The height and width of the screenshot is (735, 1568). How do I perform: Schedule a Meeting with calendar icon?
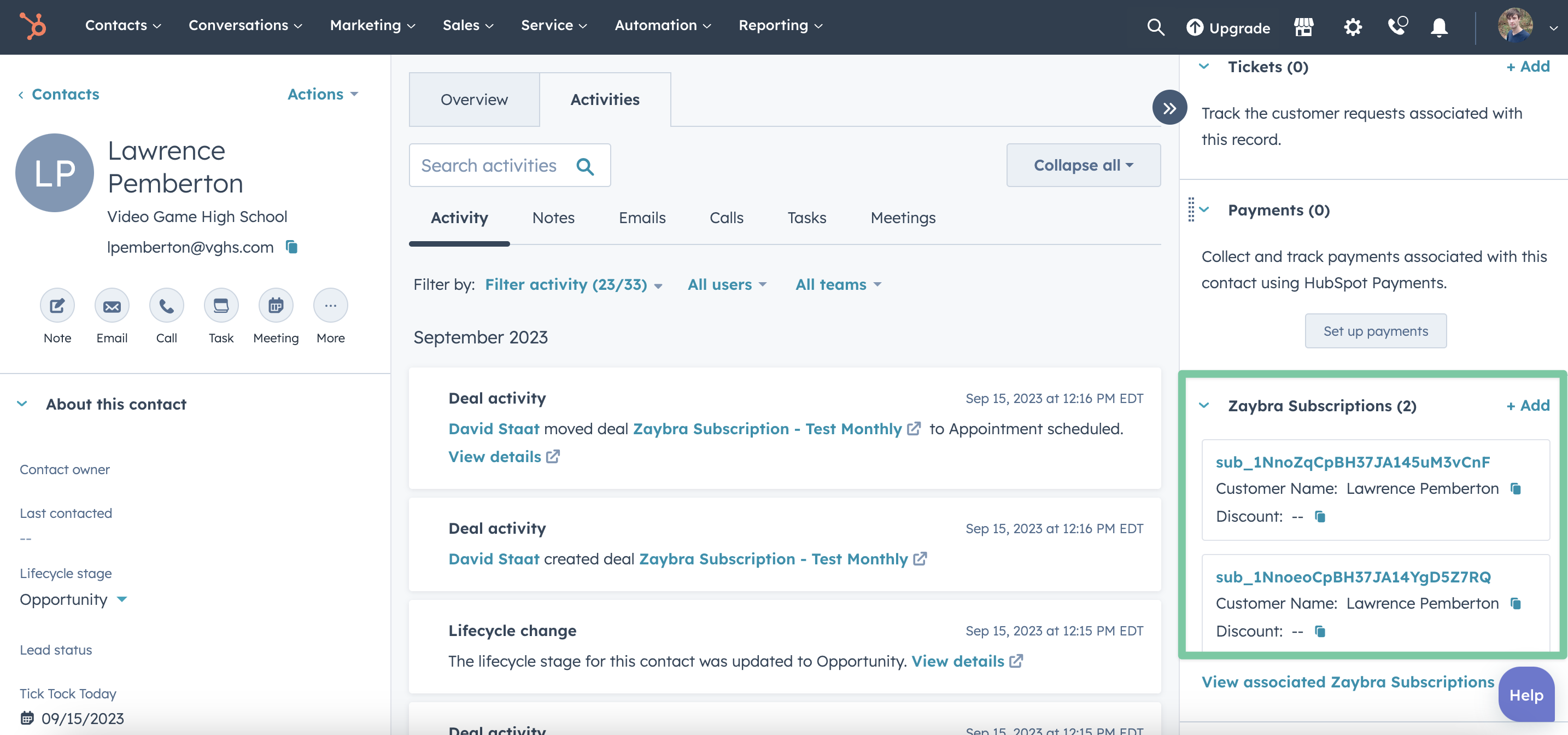276,306
